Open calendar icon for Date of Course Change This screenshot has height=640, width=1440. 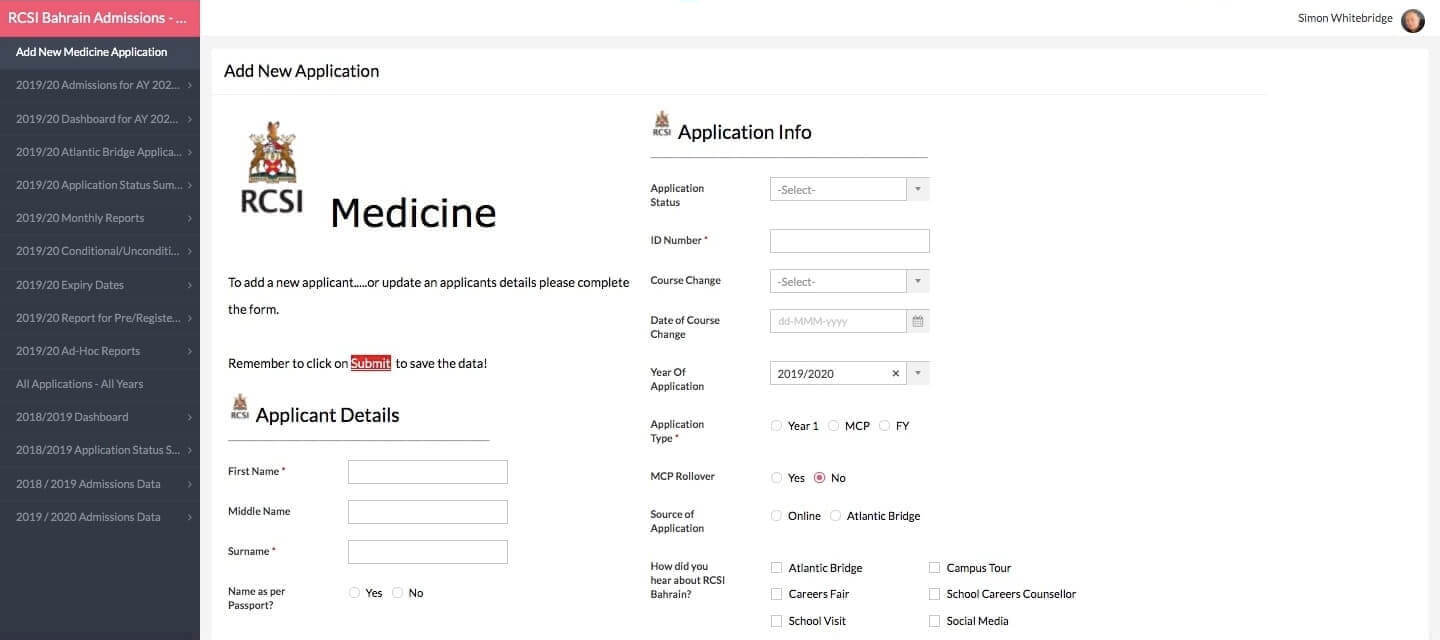pos(918,321)
